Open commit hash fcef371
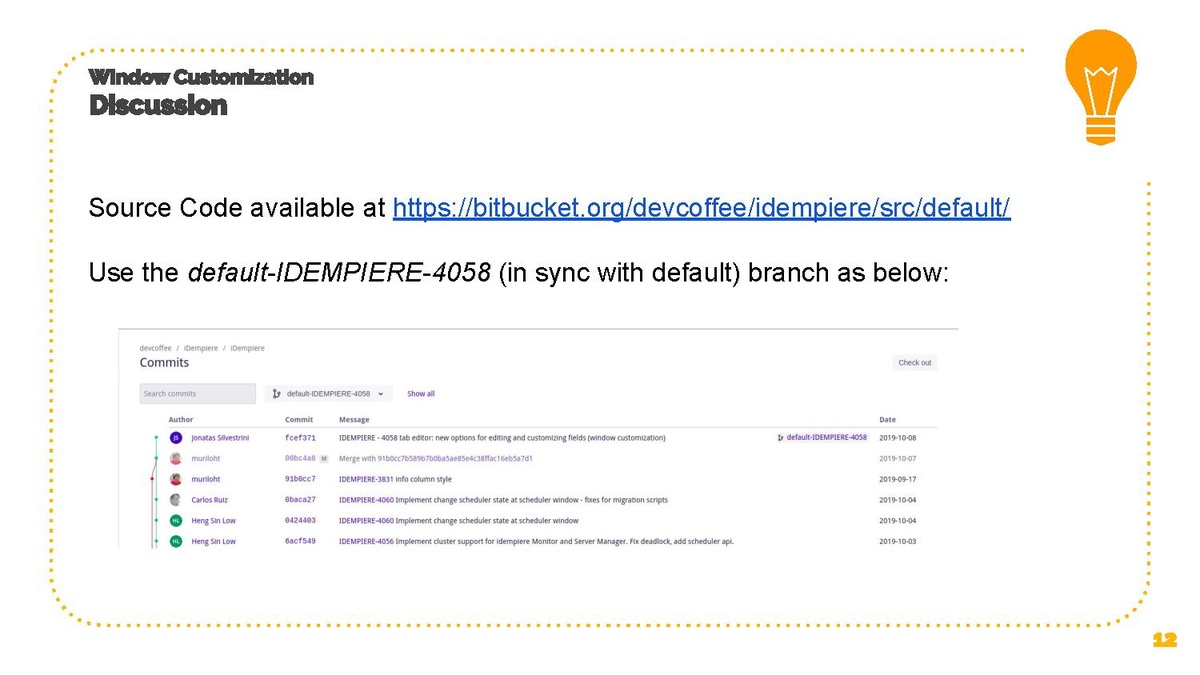 point(300,438)
